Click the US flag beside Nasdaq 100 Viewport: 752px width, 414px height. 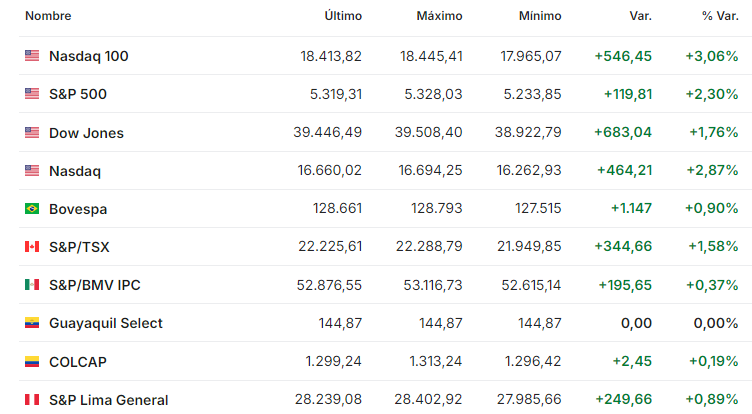[x=32, y=56]
